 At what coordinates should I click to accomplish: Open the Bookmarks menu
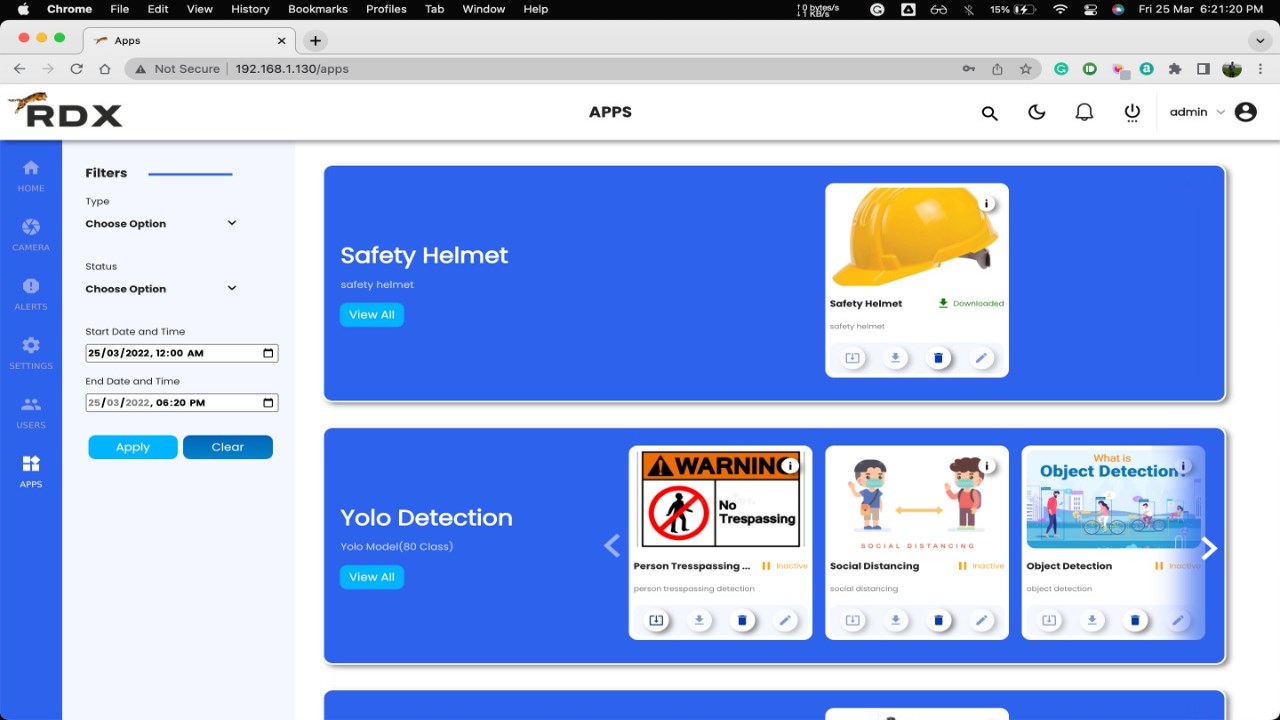click(x=317, y=9)
